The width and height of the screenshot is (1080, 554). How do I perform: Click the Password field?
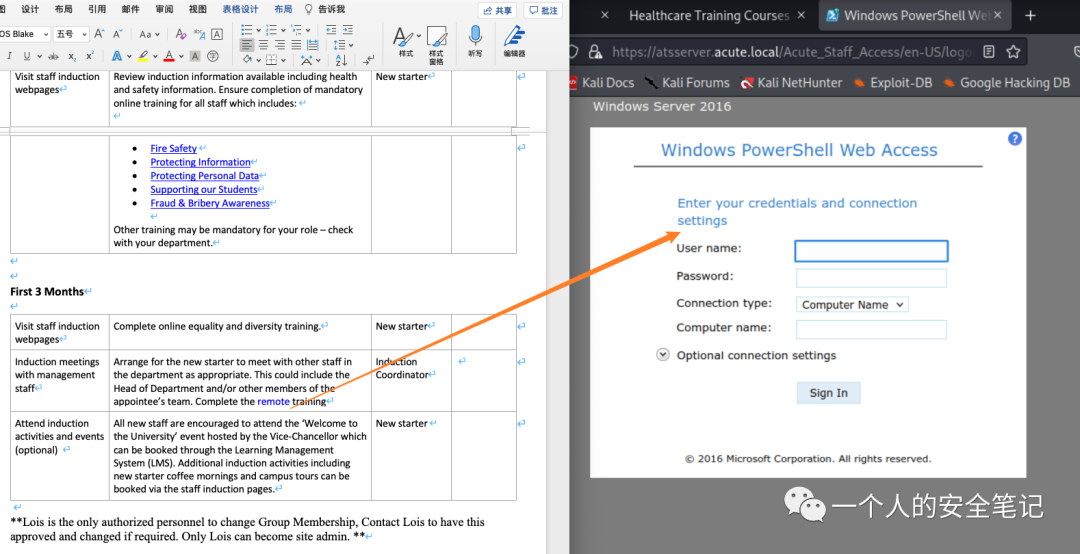[x=871, y=278]
